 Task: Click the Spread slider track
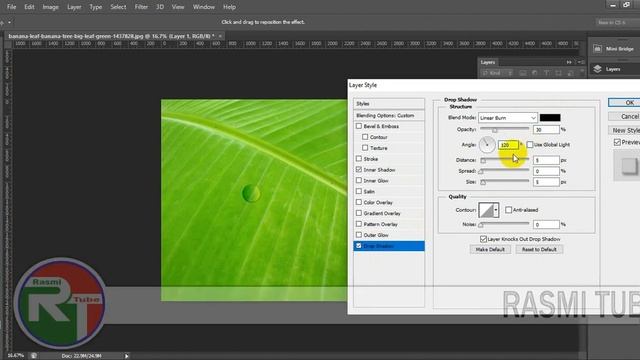504,171
